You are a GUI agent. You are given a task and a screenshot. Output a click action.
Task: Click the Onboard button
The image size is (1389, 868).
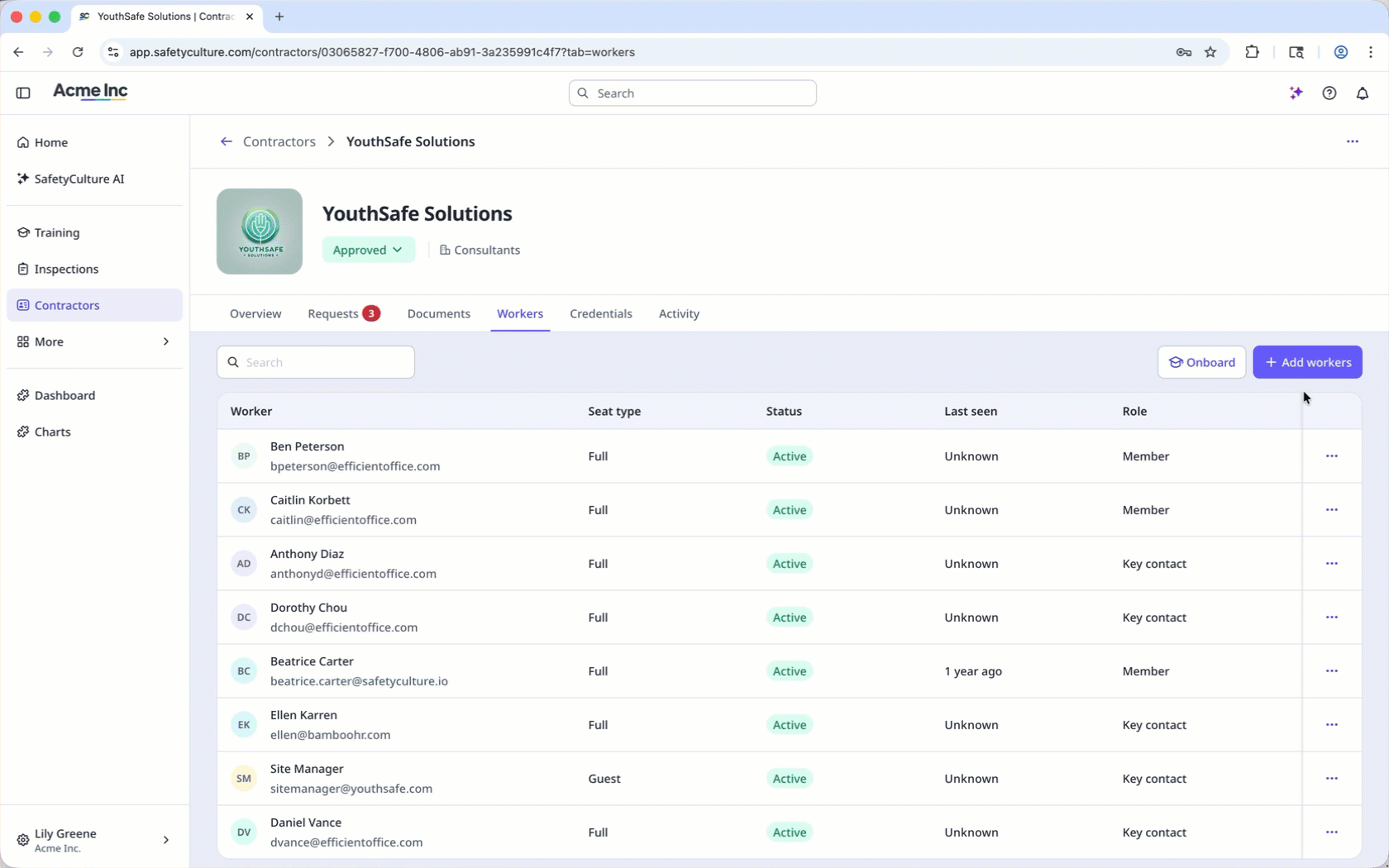[1202, 362]
